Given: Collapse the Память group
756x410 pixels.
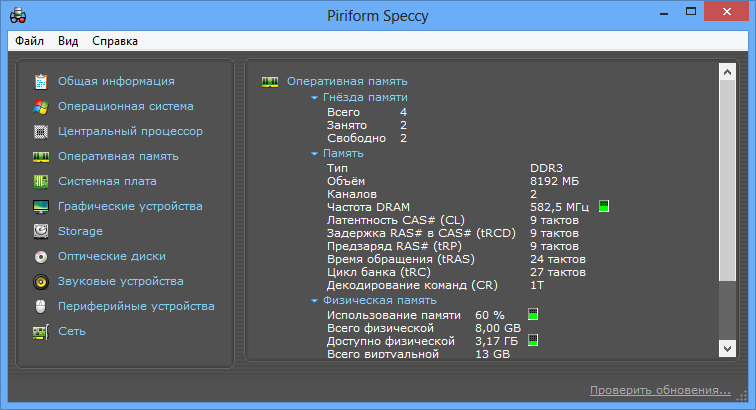Looking at the screenshot, I should pos(314,154).
